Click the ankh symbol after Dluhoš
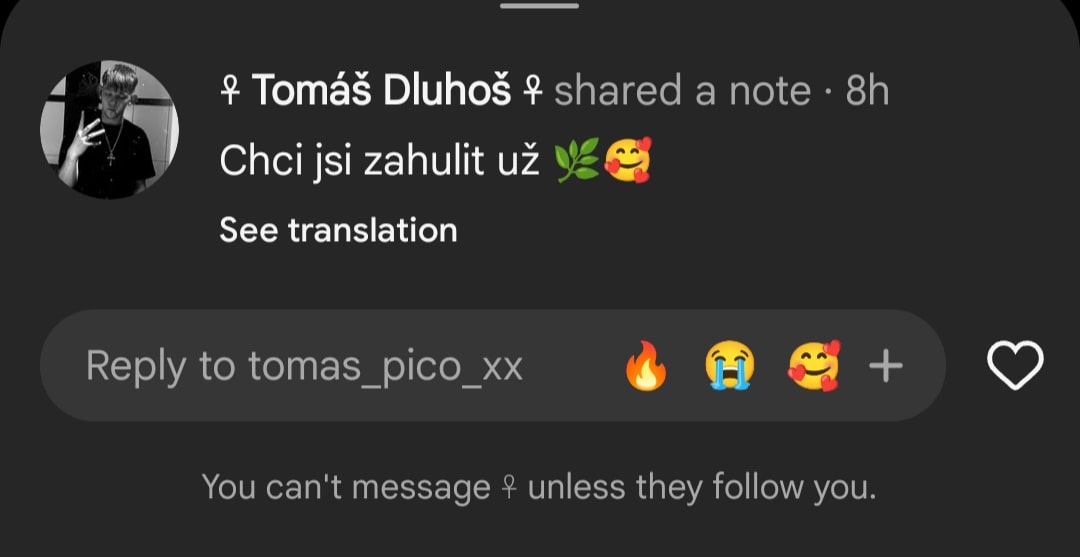Image resolution: width=1080 pixels, height=557 pixels. click(x=532, y=92)
